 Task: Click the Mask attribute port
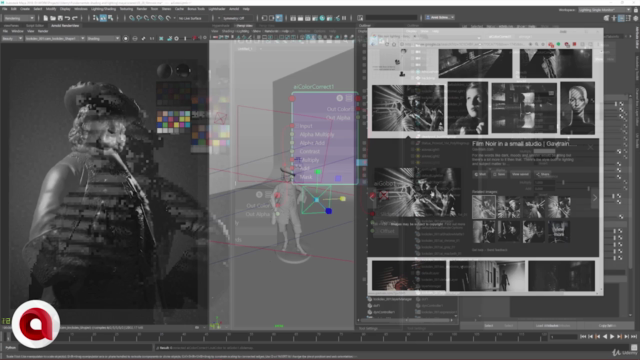tap(292, 177)
